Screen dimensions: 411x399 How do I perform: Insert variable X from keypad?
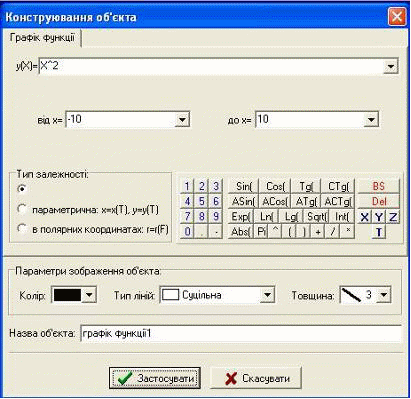[365, 217]
